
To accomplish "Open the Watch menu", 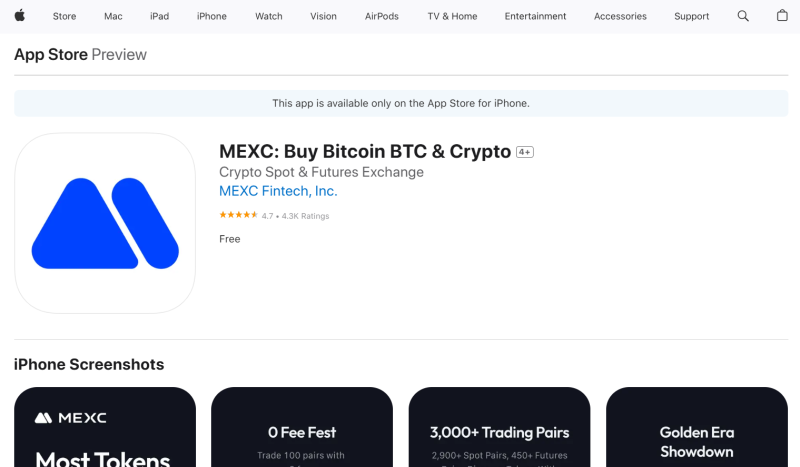I will pos(269,16).
